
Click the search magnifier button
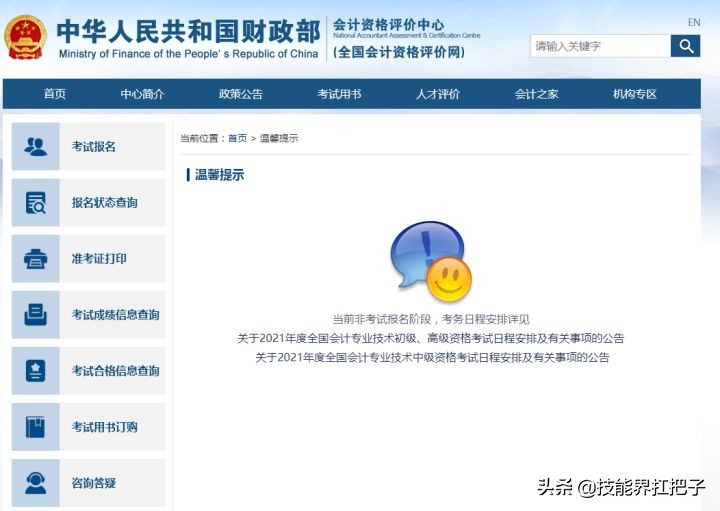click(x=685, y=46)
